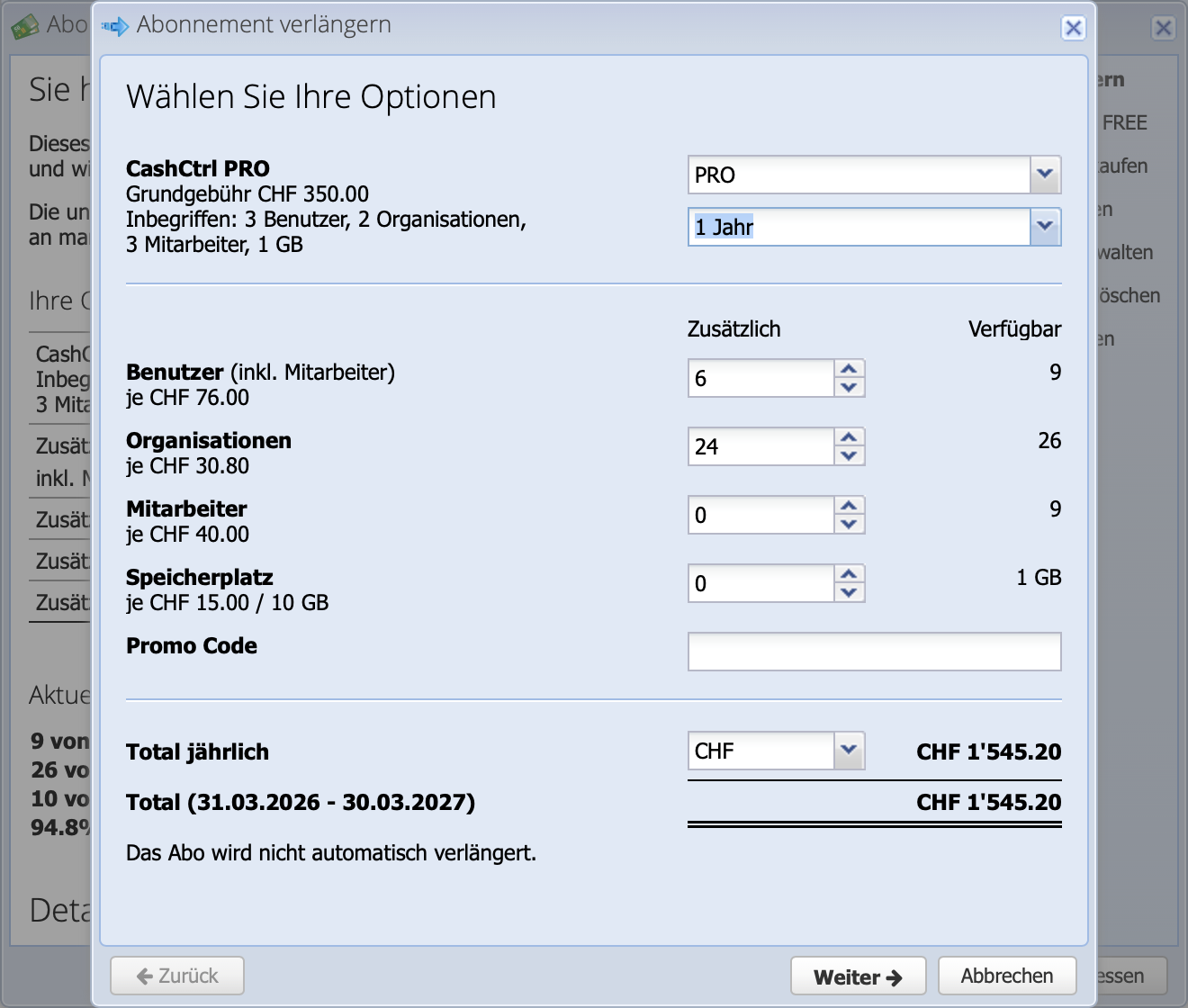The width and height of the screenshot is (1188, 1008).
Task: Select the Mitarbeiter quantity field showing 0
Action: [760, 514]
